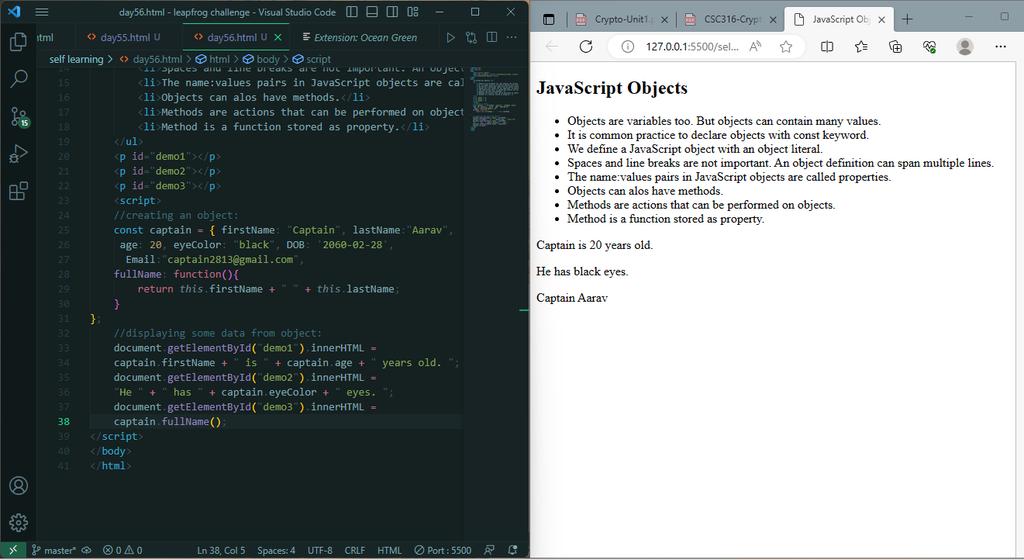Open the browser profile avatar

tap(965, 46)
